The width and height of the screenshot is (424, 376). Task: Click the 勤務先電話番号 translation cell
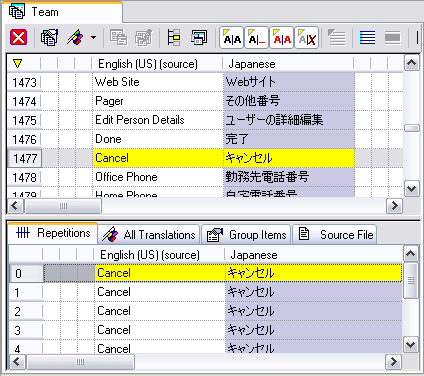(x=289, y=177)
